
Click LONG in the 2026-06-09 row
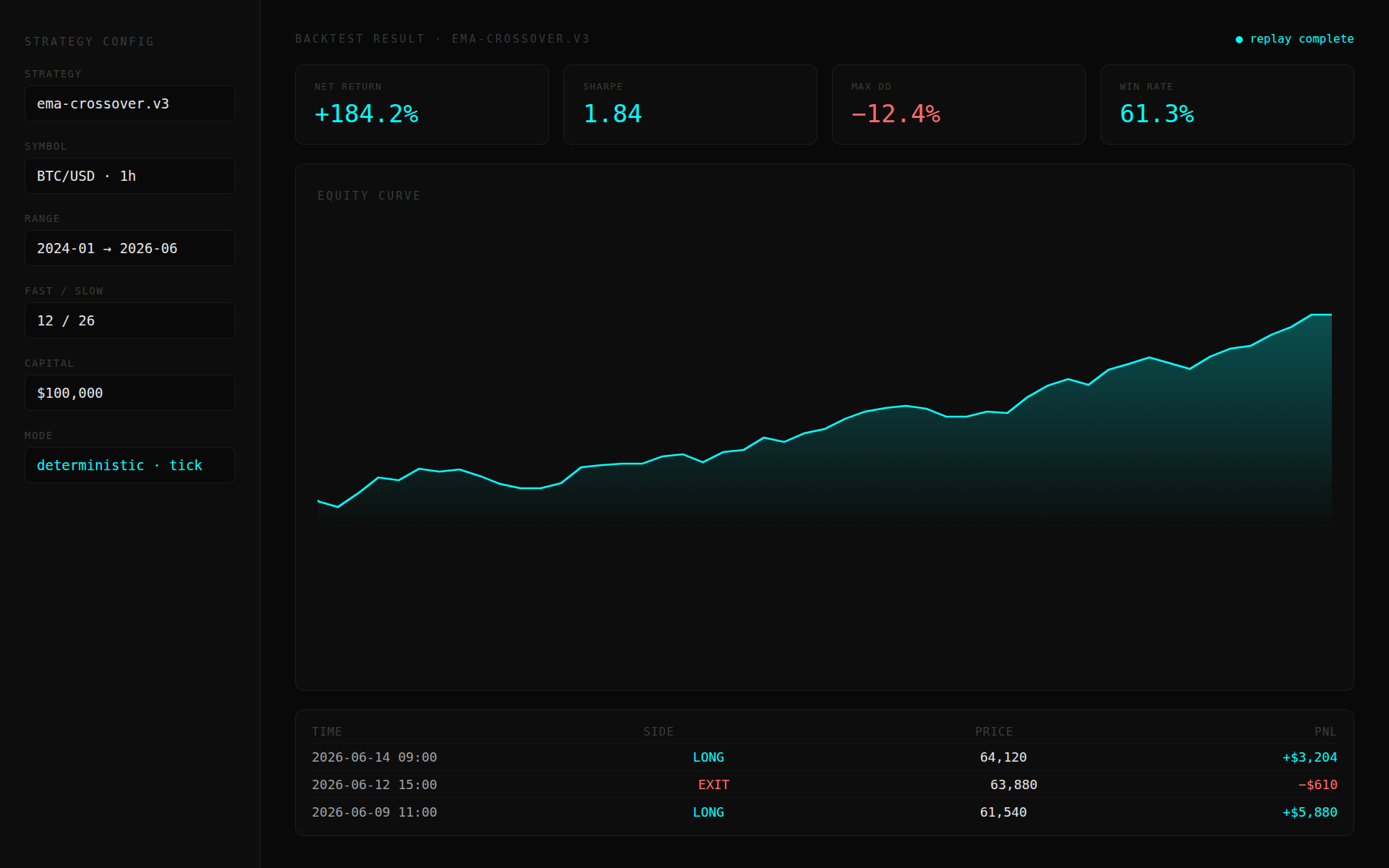(708, 812)
